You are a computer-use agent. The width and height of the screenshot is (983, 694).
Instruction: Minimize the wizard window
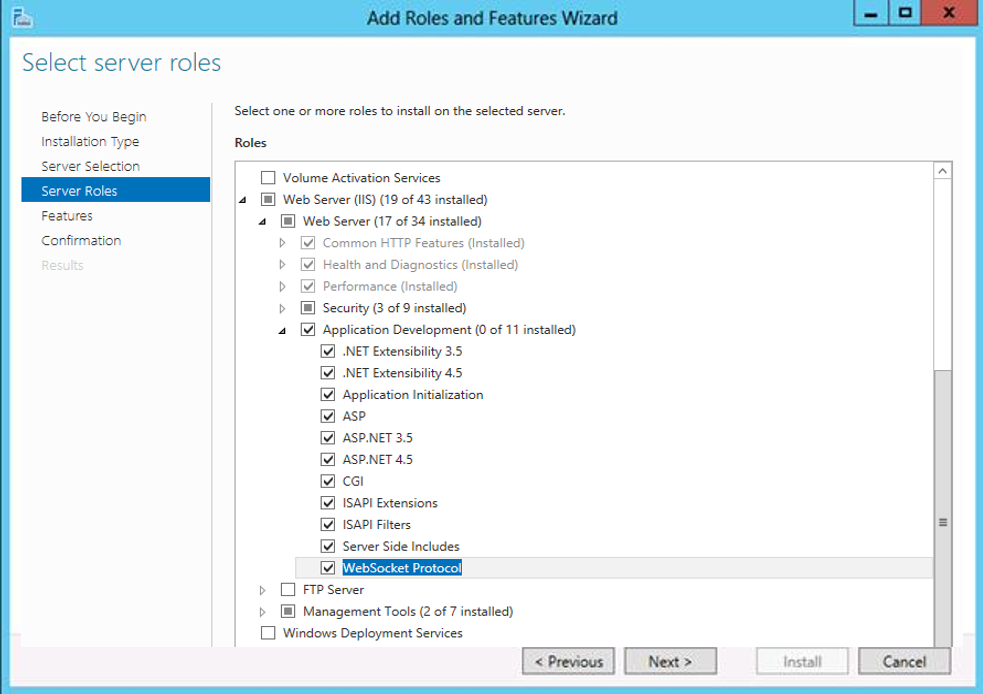click(871, 13)
